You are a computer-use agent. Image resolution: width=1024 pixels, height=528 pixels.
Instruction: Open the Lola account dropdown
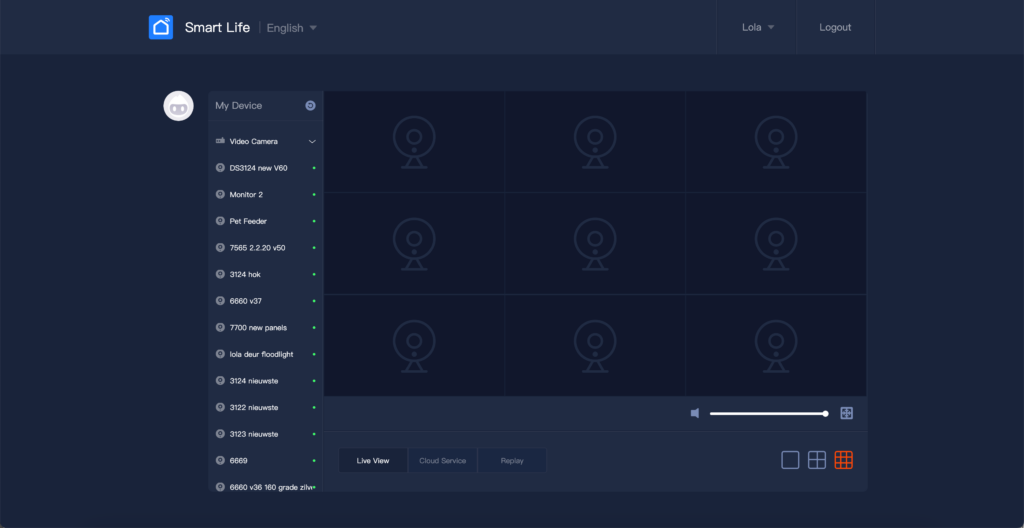(758, 27)
